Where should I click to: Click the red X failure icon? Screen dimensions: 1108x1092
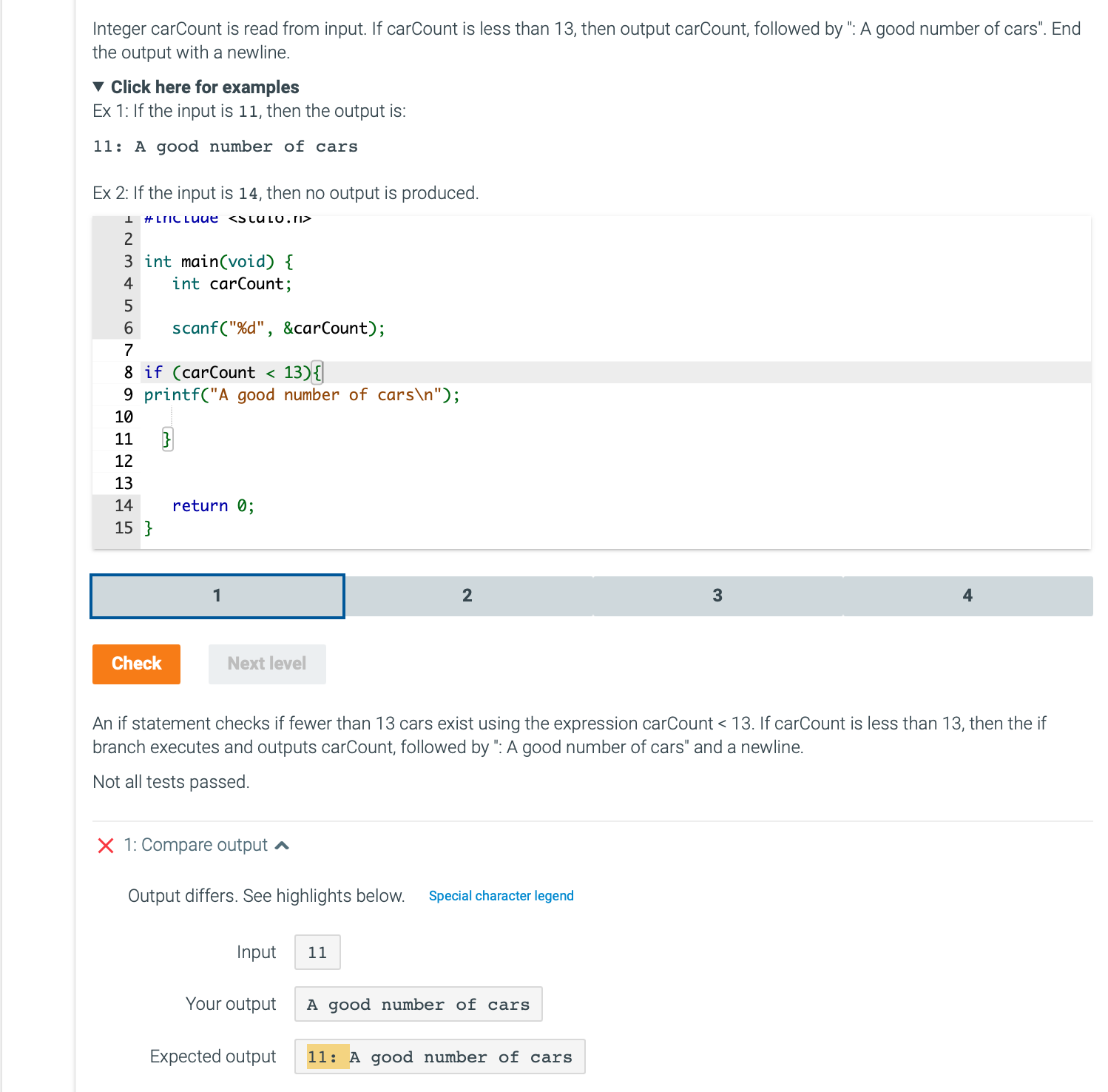(x=104, y=846)
